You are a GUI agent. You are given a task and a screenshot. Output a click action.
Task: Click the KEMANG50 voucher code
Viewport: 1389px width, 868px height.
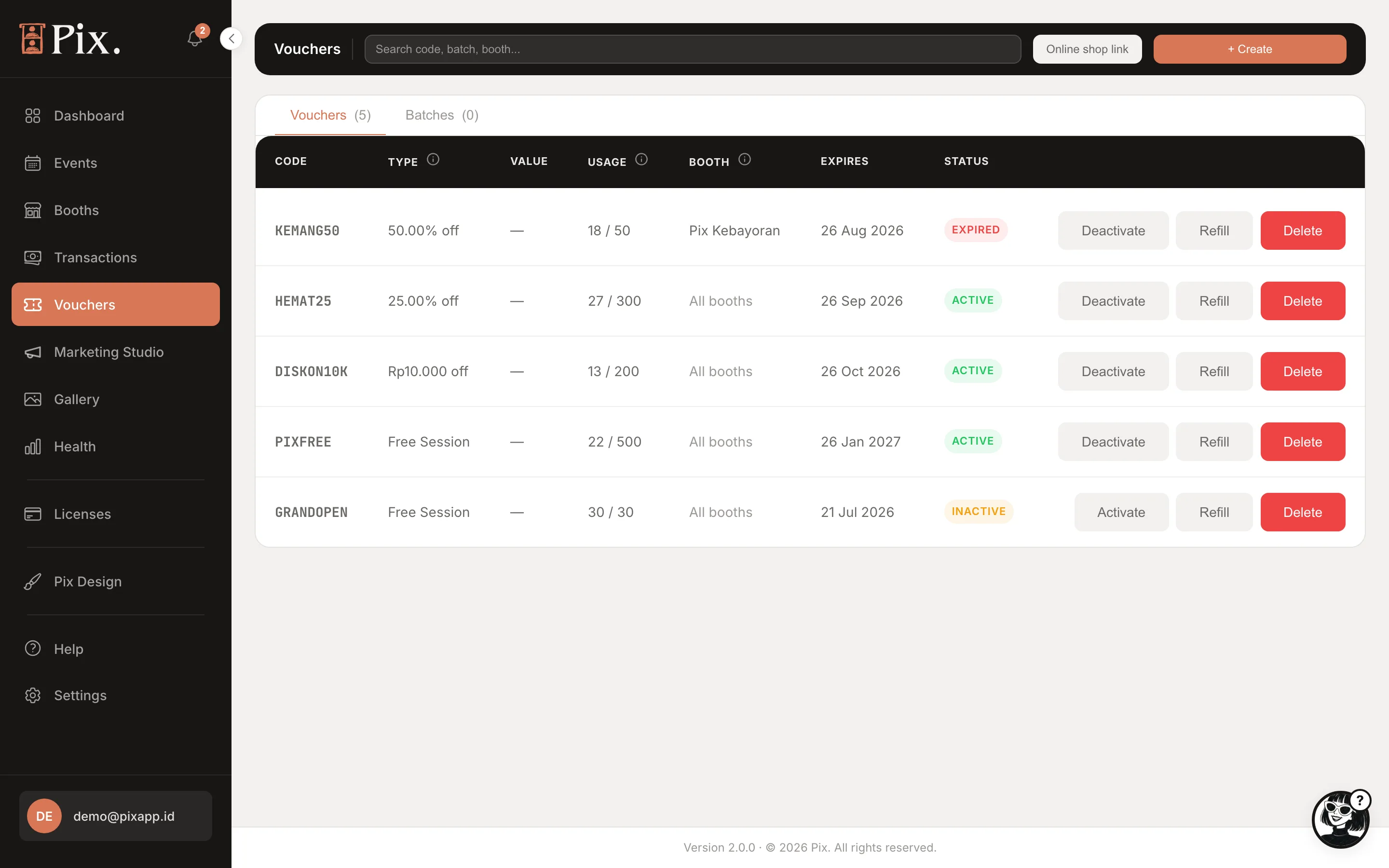(307, 231)
